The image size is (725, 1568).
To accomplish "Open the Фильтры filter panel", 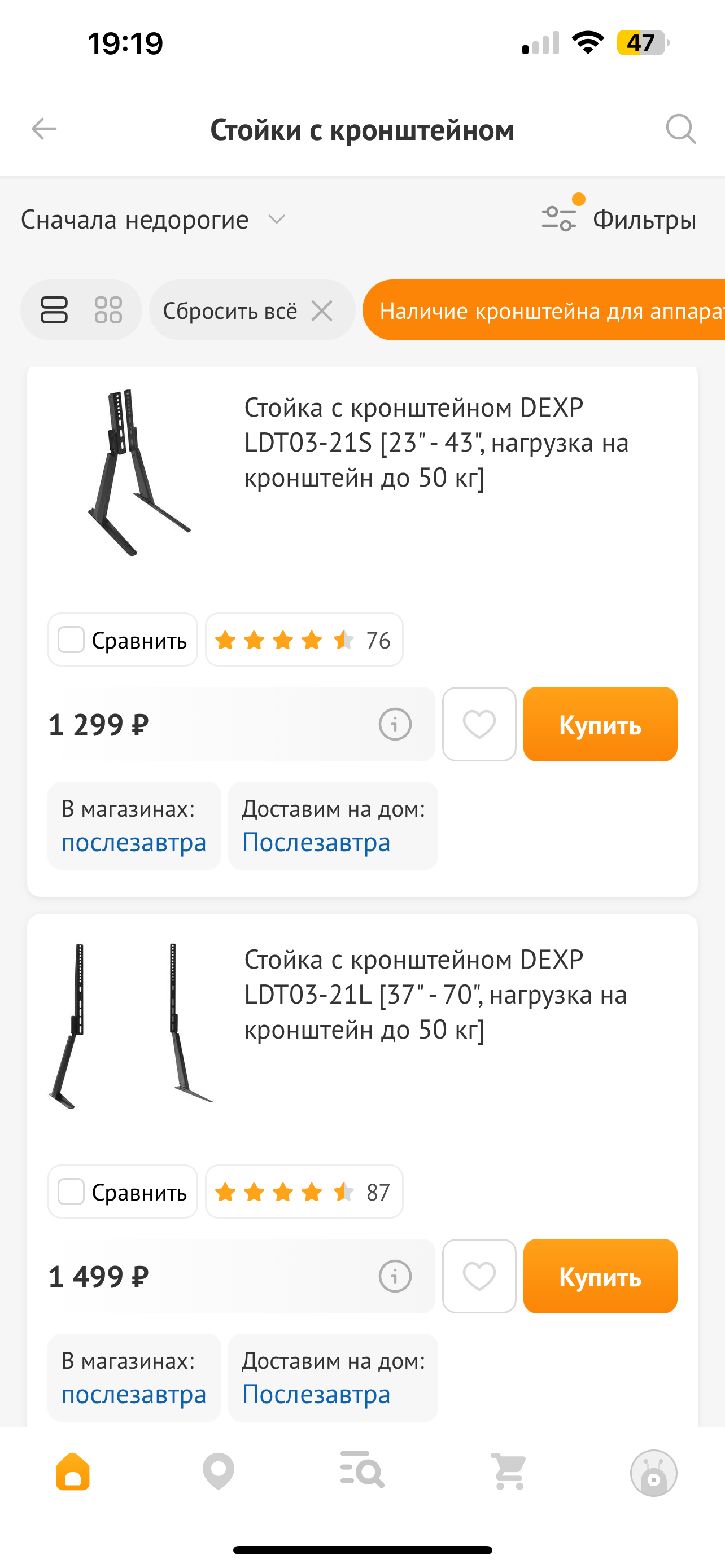I will point(618,219).
